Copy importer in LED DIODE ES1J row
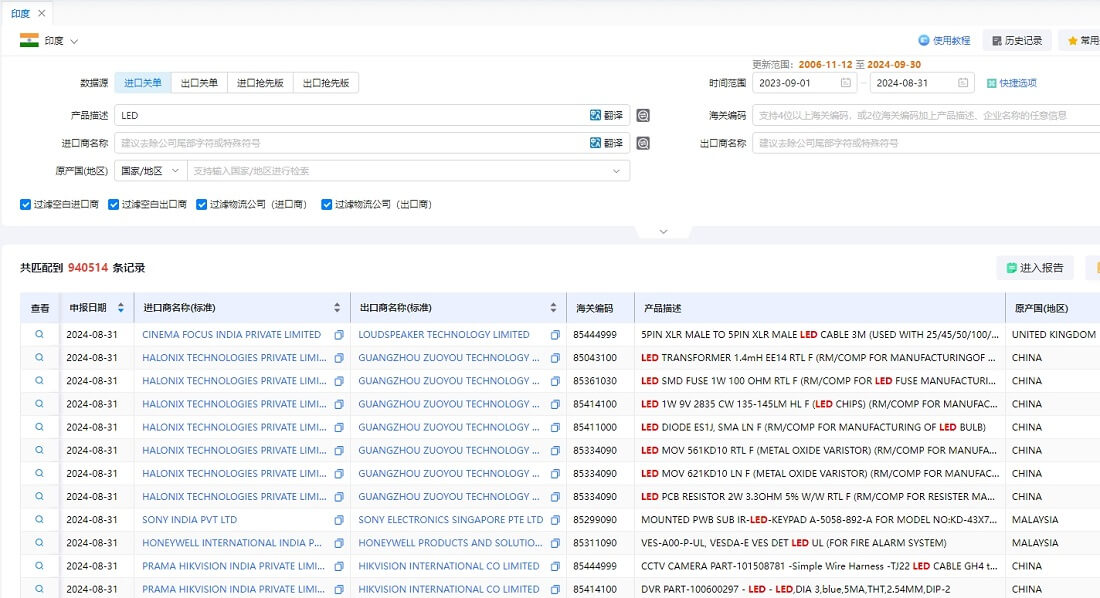This screenshot has width=1100, height=598. (339, 427)
